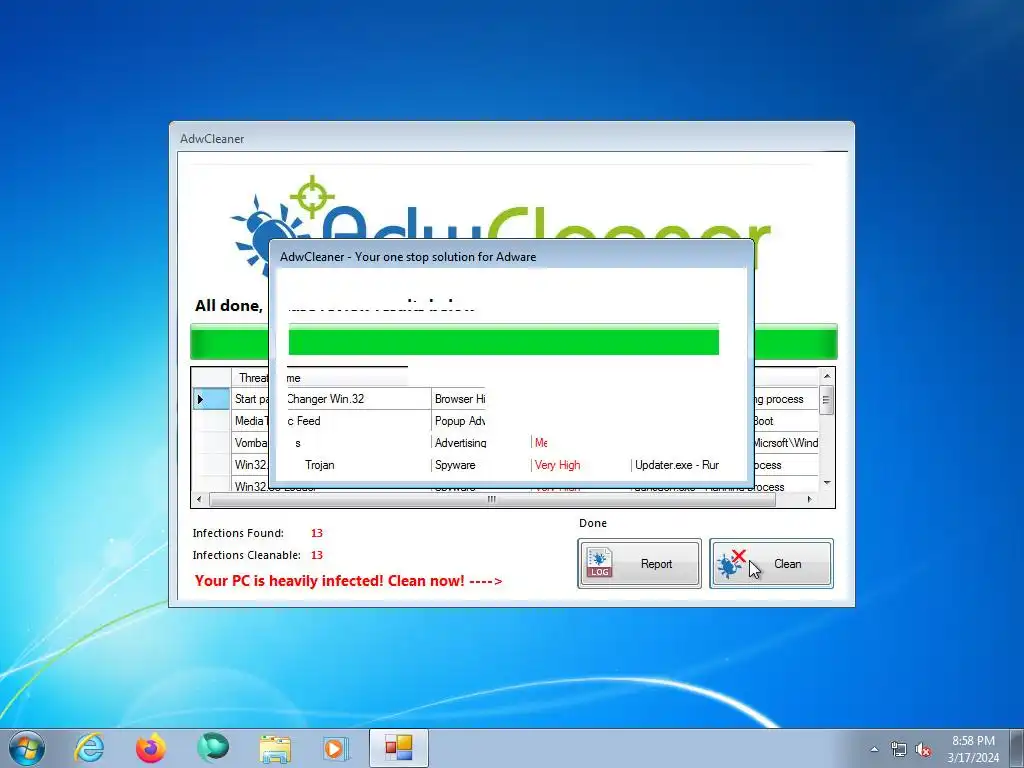Open the Report log button
The width and height of the screenshot is (1024, 768).
pos(639,564)
